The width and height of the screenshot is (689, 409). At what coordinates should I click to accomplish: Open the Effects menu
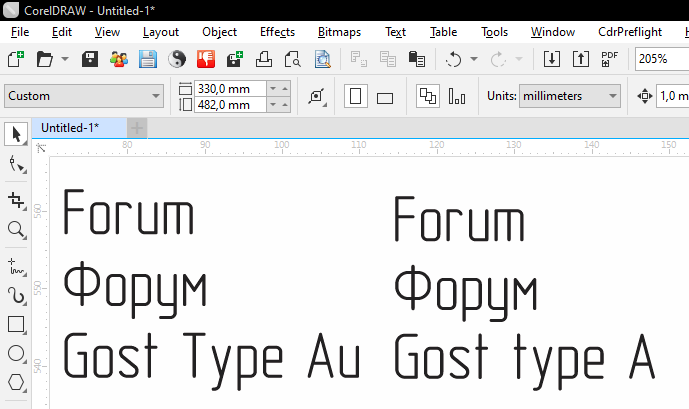click(277, 32)
